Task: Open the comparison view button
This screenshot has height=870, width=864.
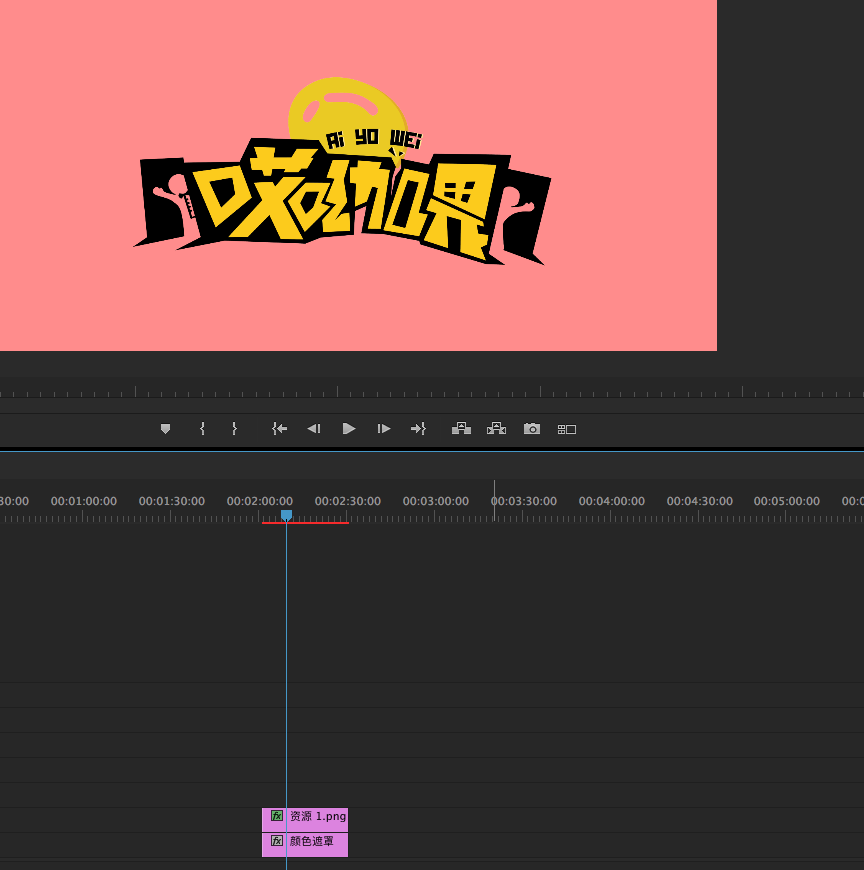Action: coord(567,429)
